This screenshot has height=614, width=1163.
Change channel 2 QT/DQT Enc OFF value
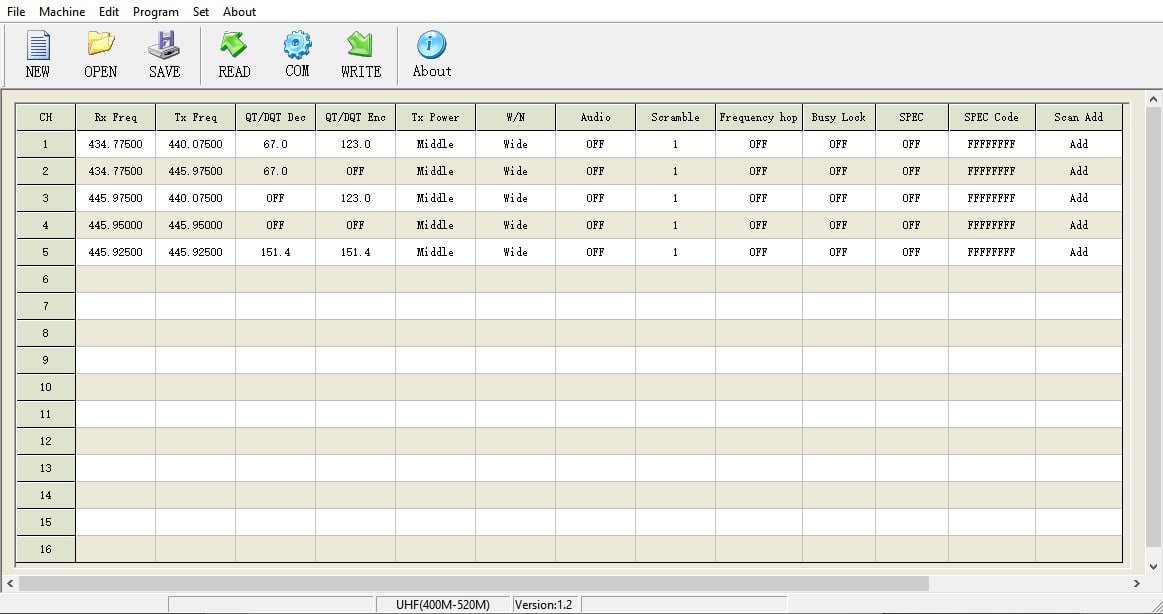[x=355, y=171]
